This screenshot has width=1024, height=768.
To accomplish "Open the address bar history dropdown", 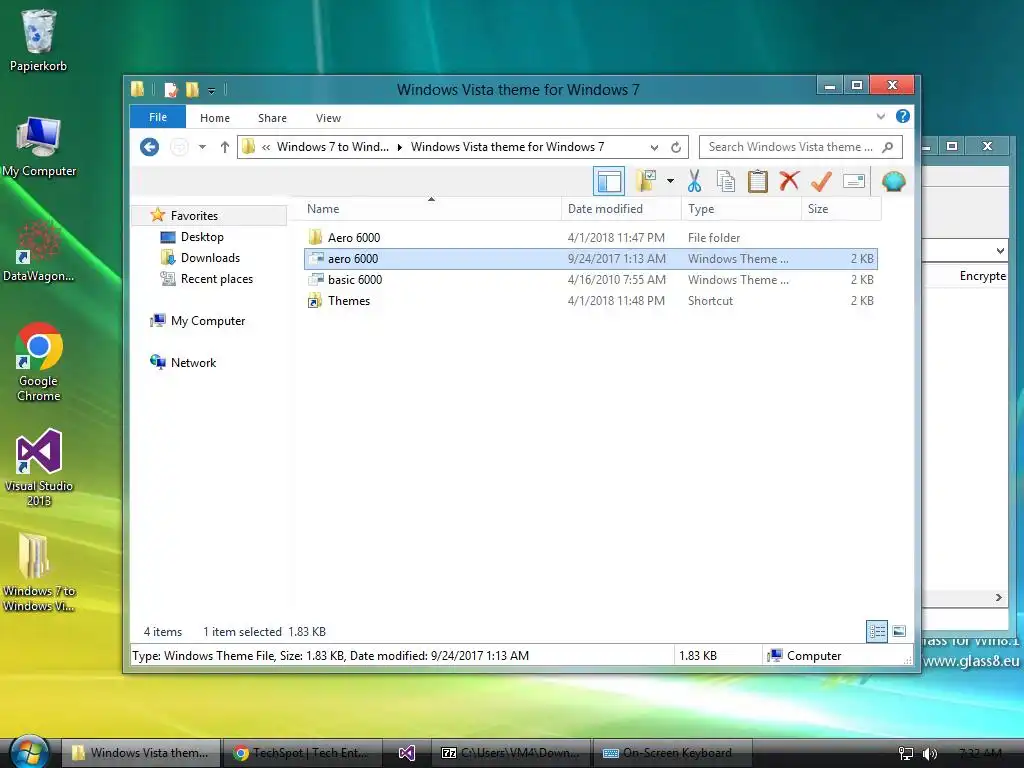I will pyautogui.click(x=654, y=147).
